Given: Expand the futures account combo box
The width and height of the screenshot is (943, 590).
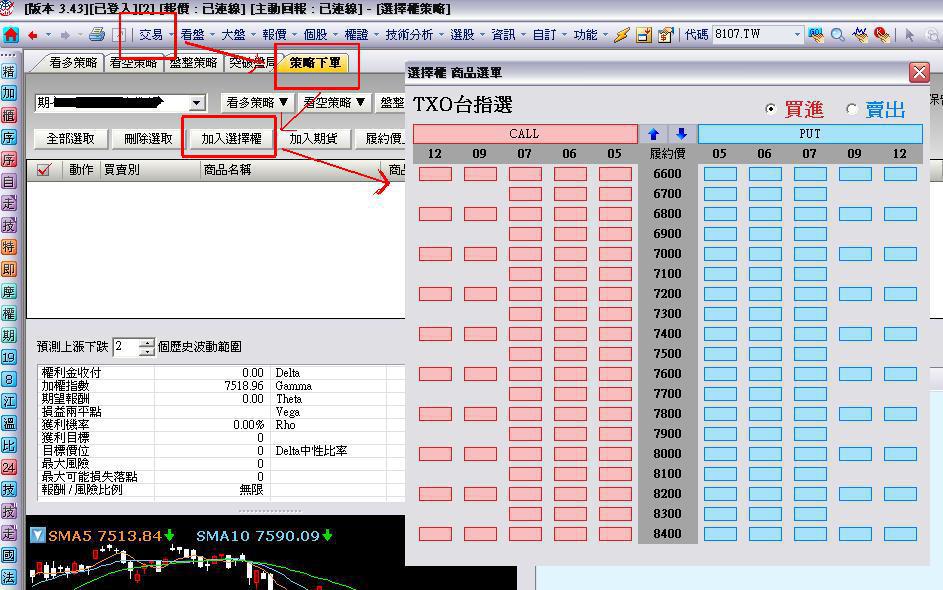Looking at the screenshot, I should (197, 103).
